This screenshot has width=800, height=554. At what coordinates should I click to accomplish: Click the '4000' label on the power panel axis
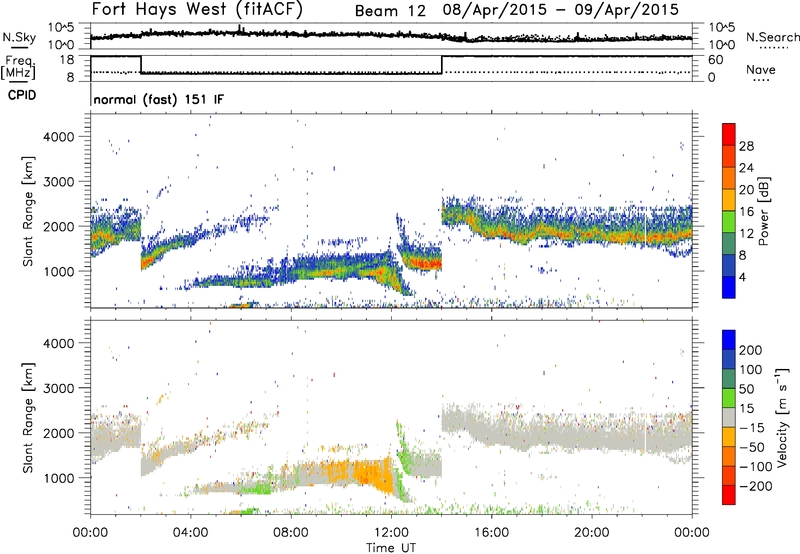coord(58,137)
